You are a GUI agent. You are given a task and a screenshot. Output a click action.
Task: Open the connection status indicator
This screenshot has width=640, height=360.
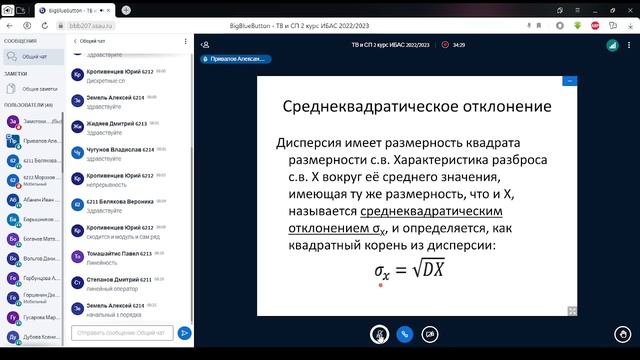(612, 45)
